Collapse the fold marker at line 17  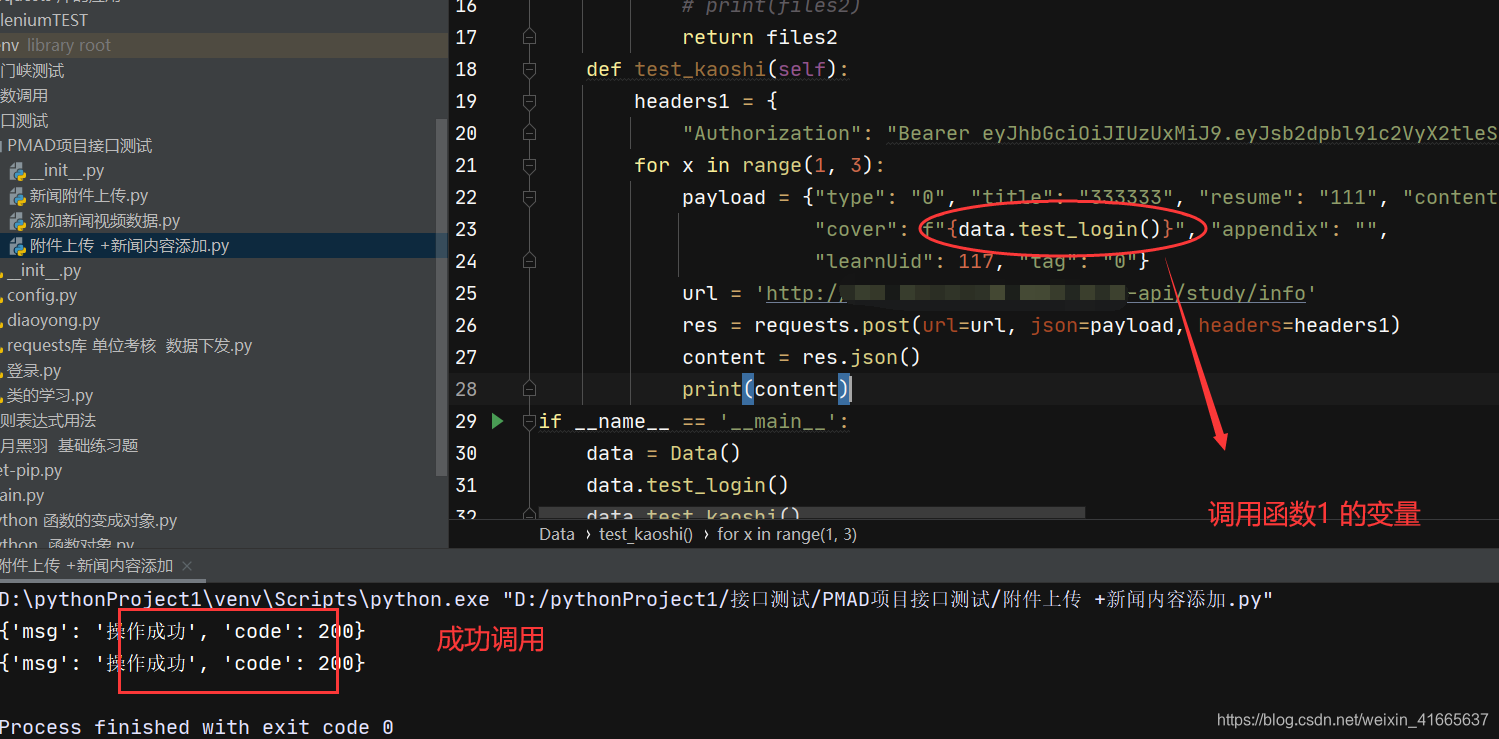click(529, 37)
